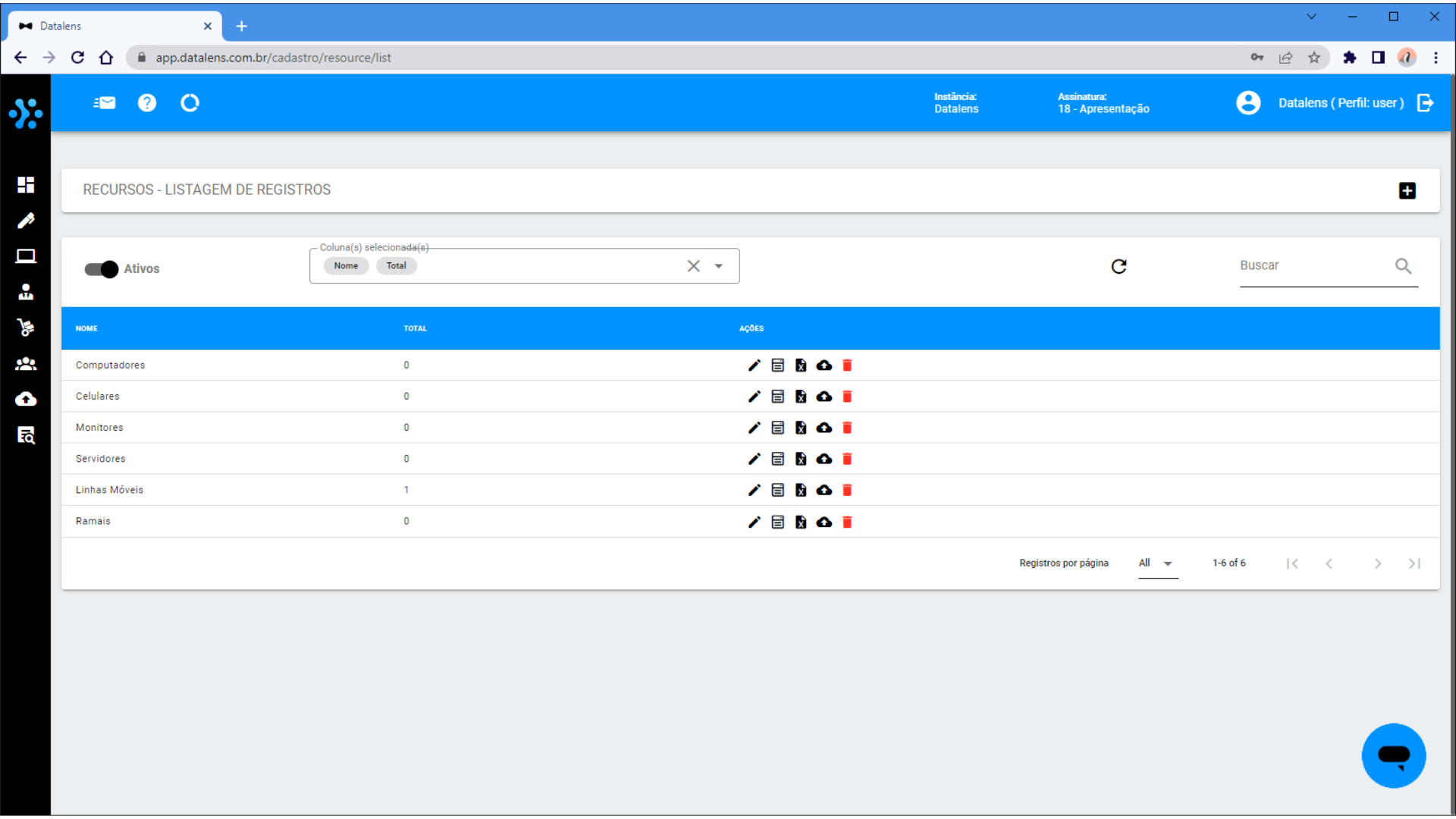This screenshot has width=1456, height=819.
Task: Click the cloud upload sidebar icon
Action: tap(26, 399)
